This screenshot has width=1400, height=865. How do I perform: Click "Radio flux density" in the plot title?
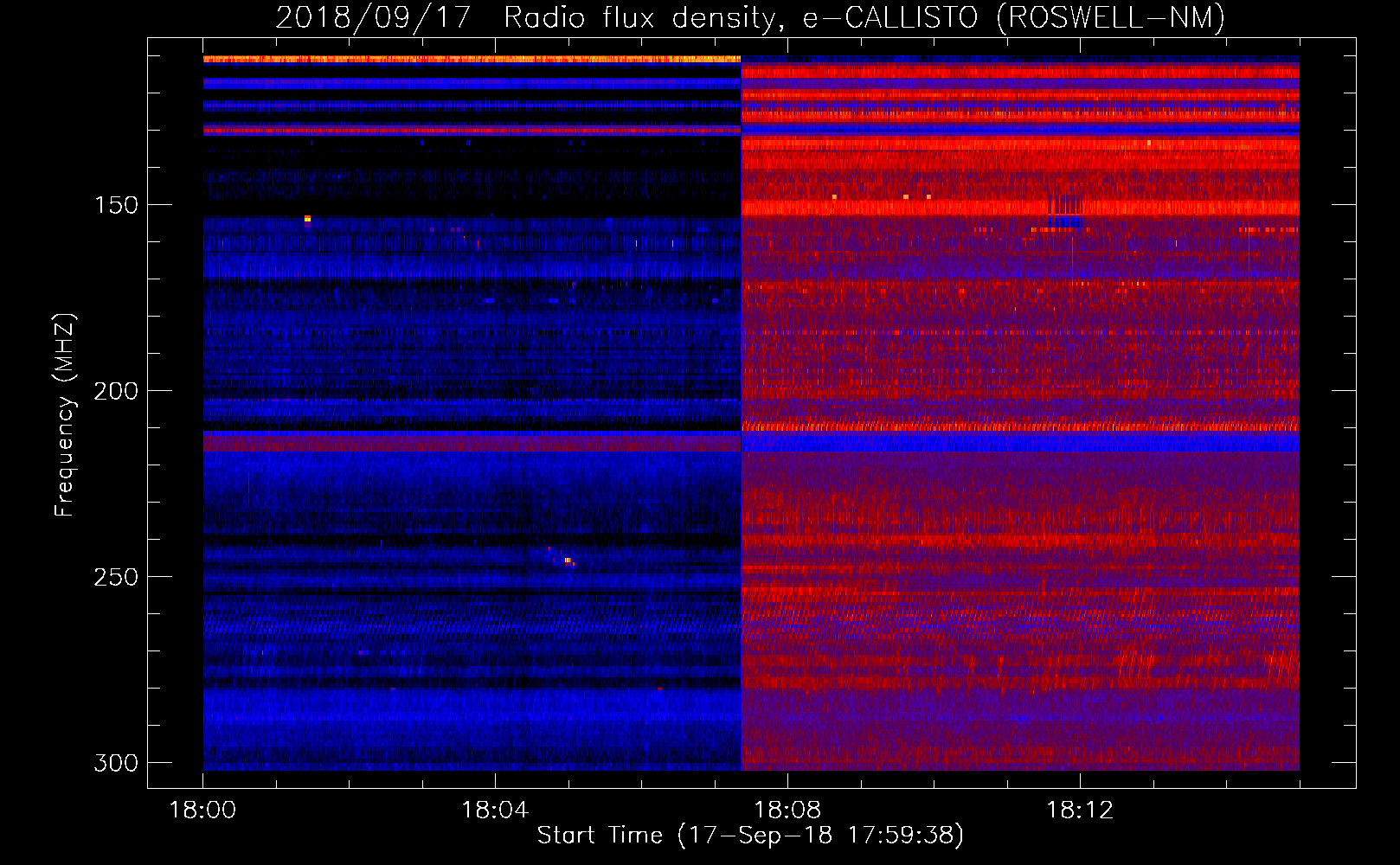644,18
